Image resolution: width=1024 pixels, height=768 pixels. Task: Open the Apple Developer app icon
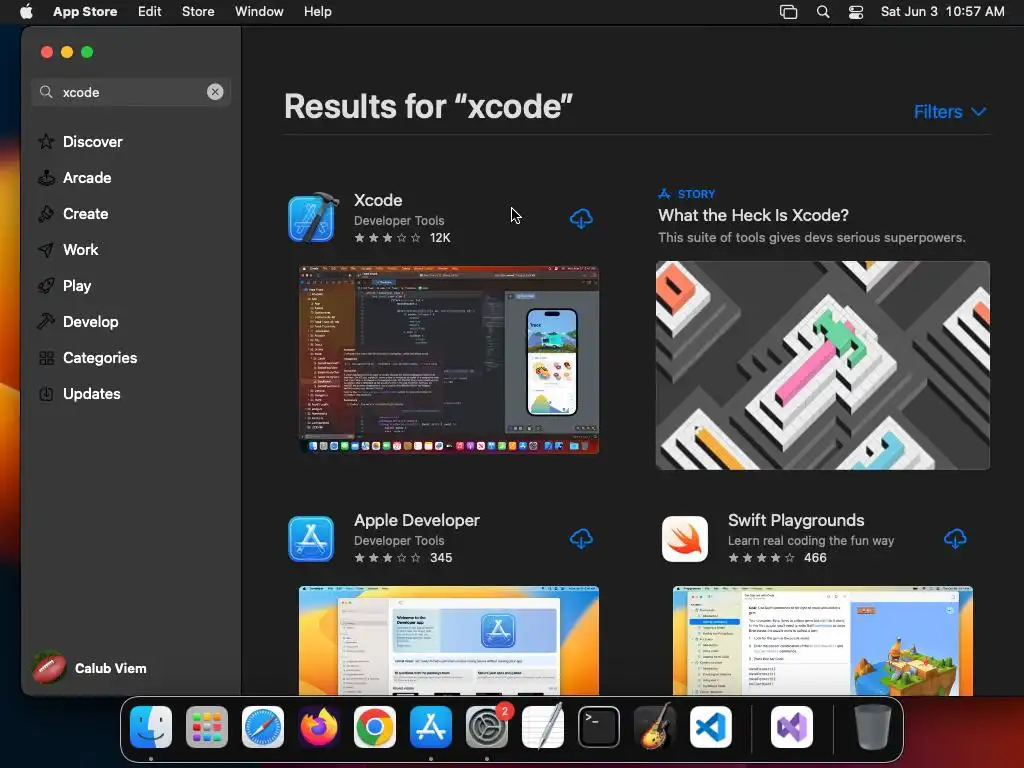pyautogui.click(x=311, y=539)
